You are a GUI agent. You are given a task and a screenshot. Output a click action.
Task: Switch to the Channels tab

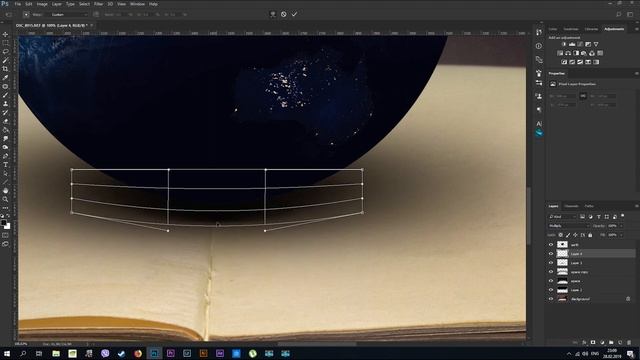coord(571,206)
